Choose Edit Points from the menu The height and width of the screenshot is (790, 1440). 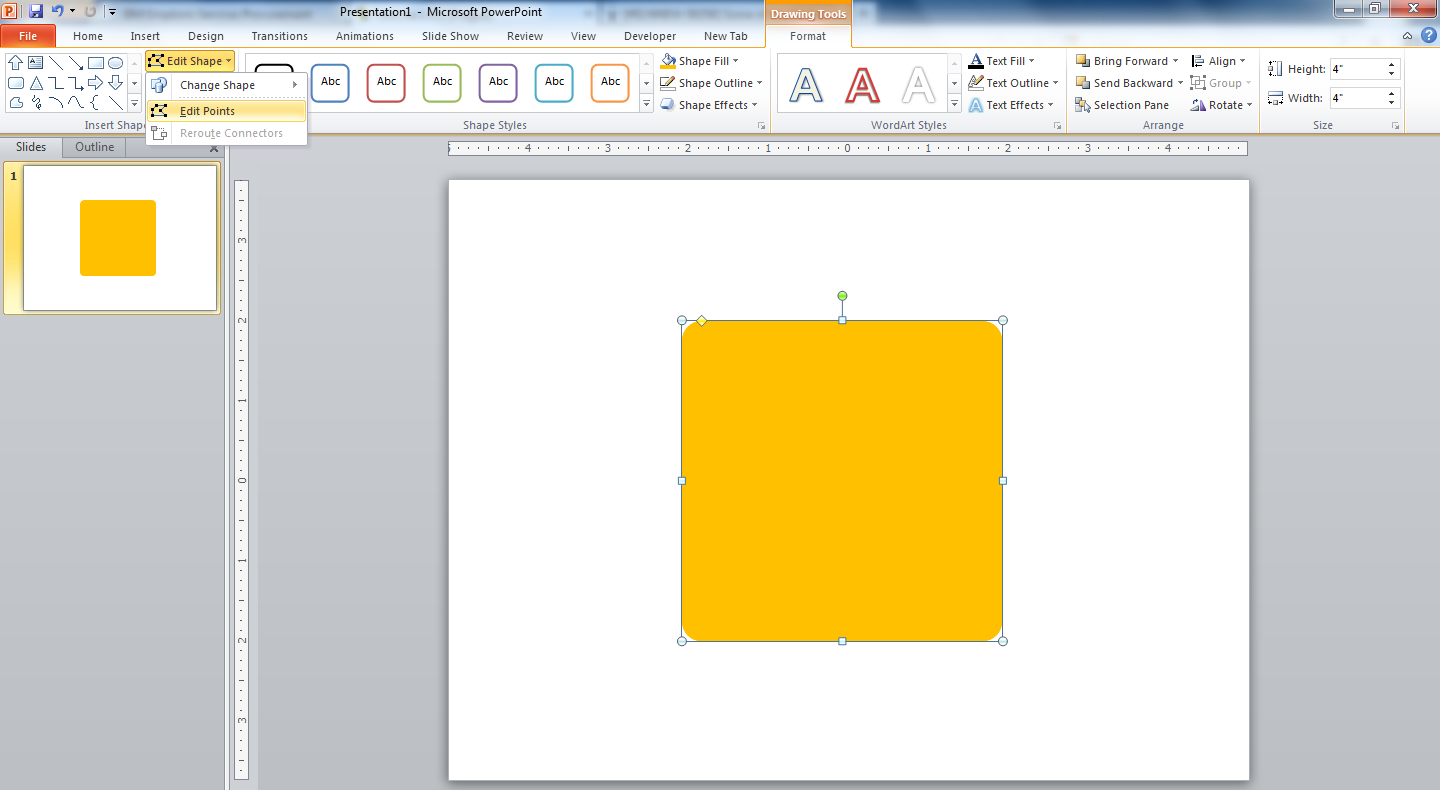(x=226, y=111)
